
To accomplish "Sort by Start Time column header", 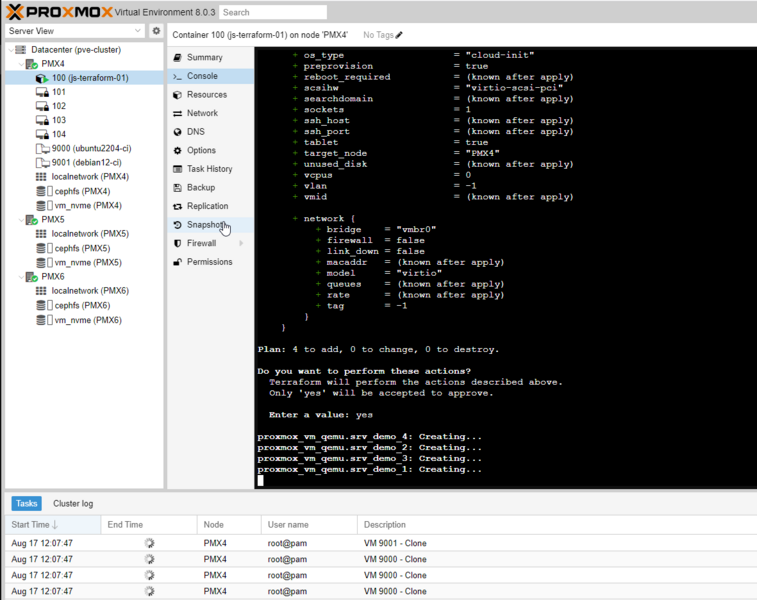I will coord(53,525).
